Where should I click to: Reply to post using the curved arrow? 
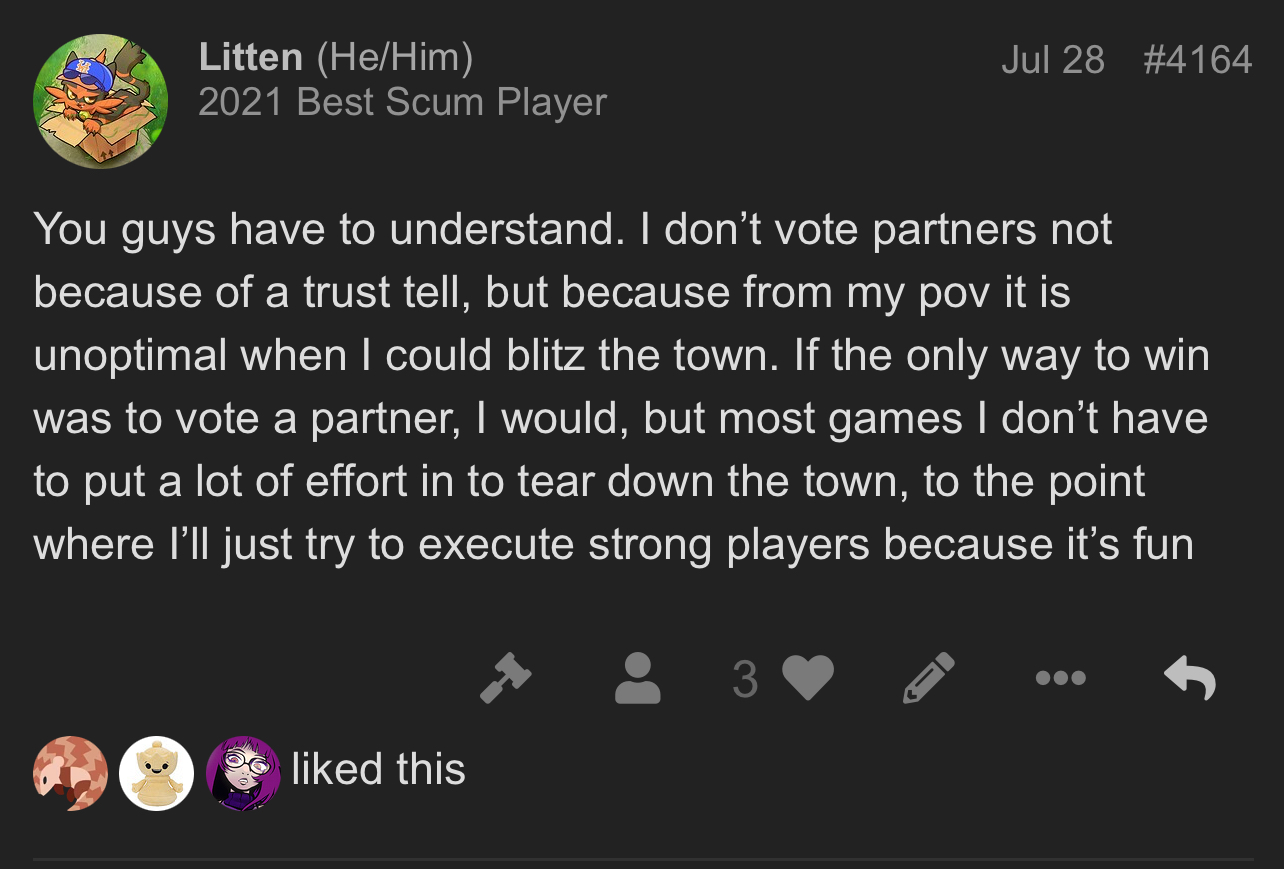1190,678
